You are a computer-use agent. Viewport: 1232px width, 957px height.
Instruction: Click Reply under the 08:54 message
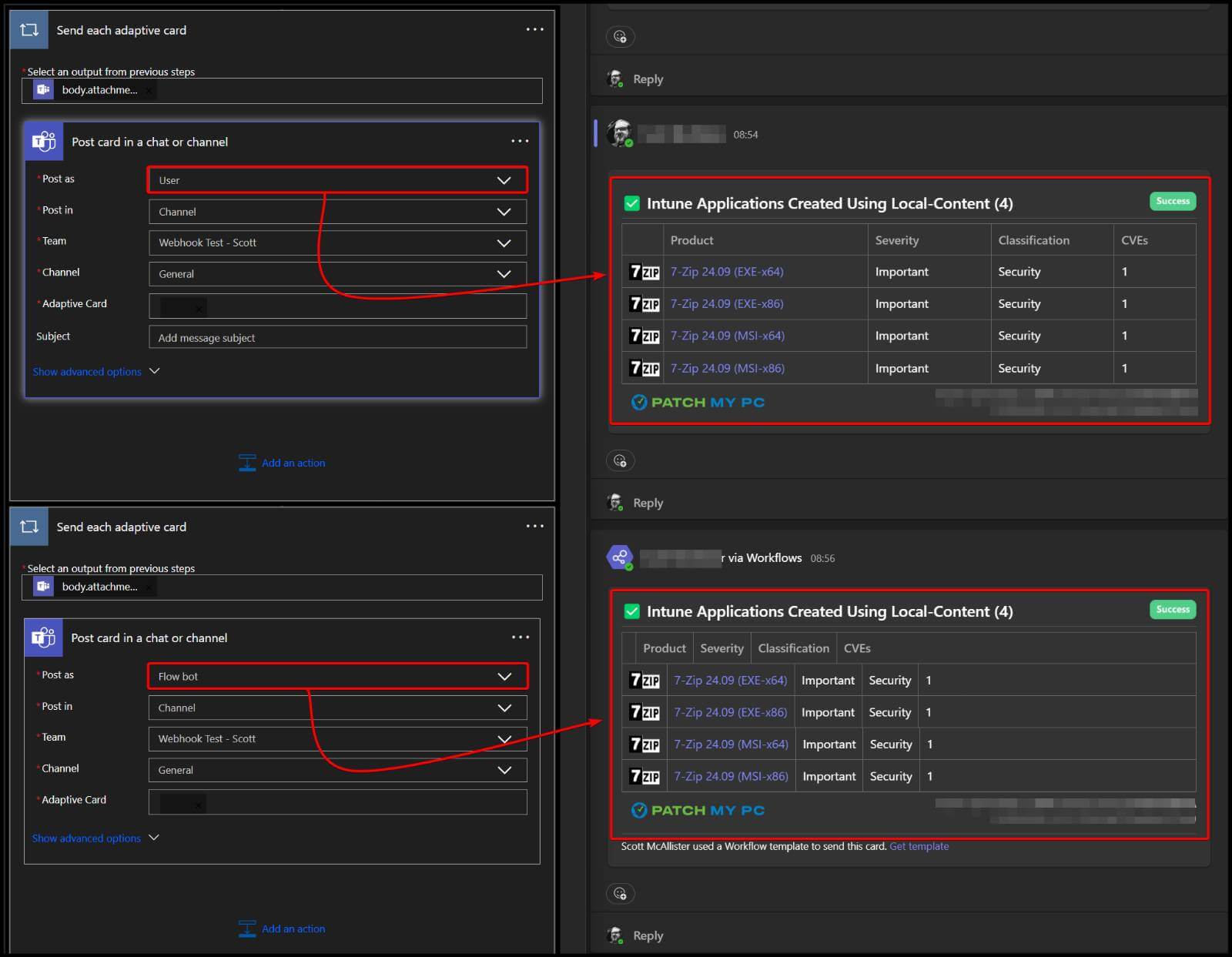pos(648,503)
